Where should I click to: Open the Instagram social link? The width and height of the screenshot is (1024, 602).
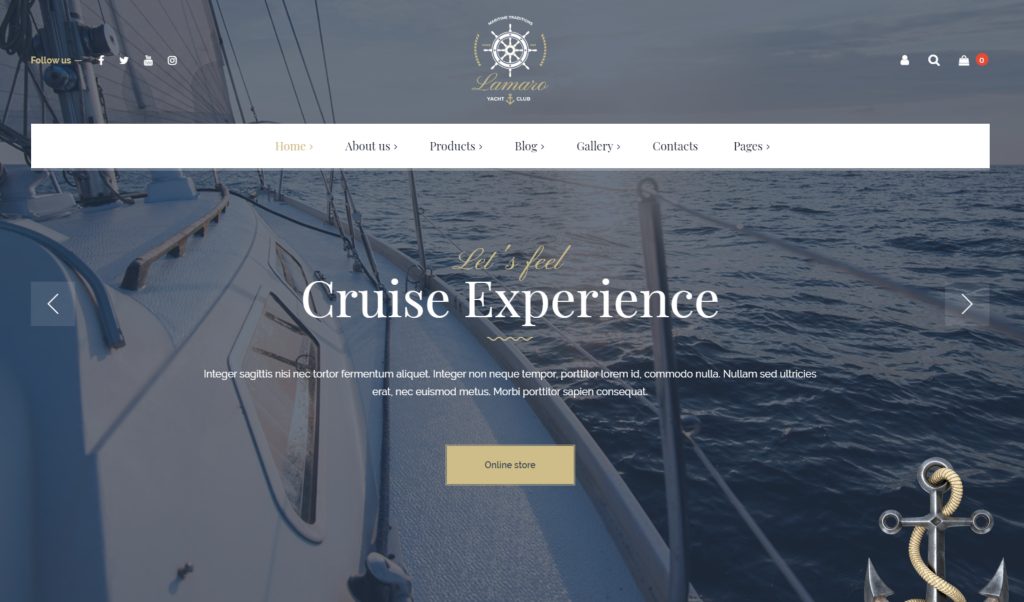(172, 60)
